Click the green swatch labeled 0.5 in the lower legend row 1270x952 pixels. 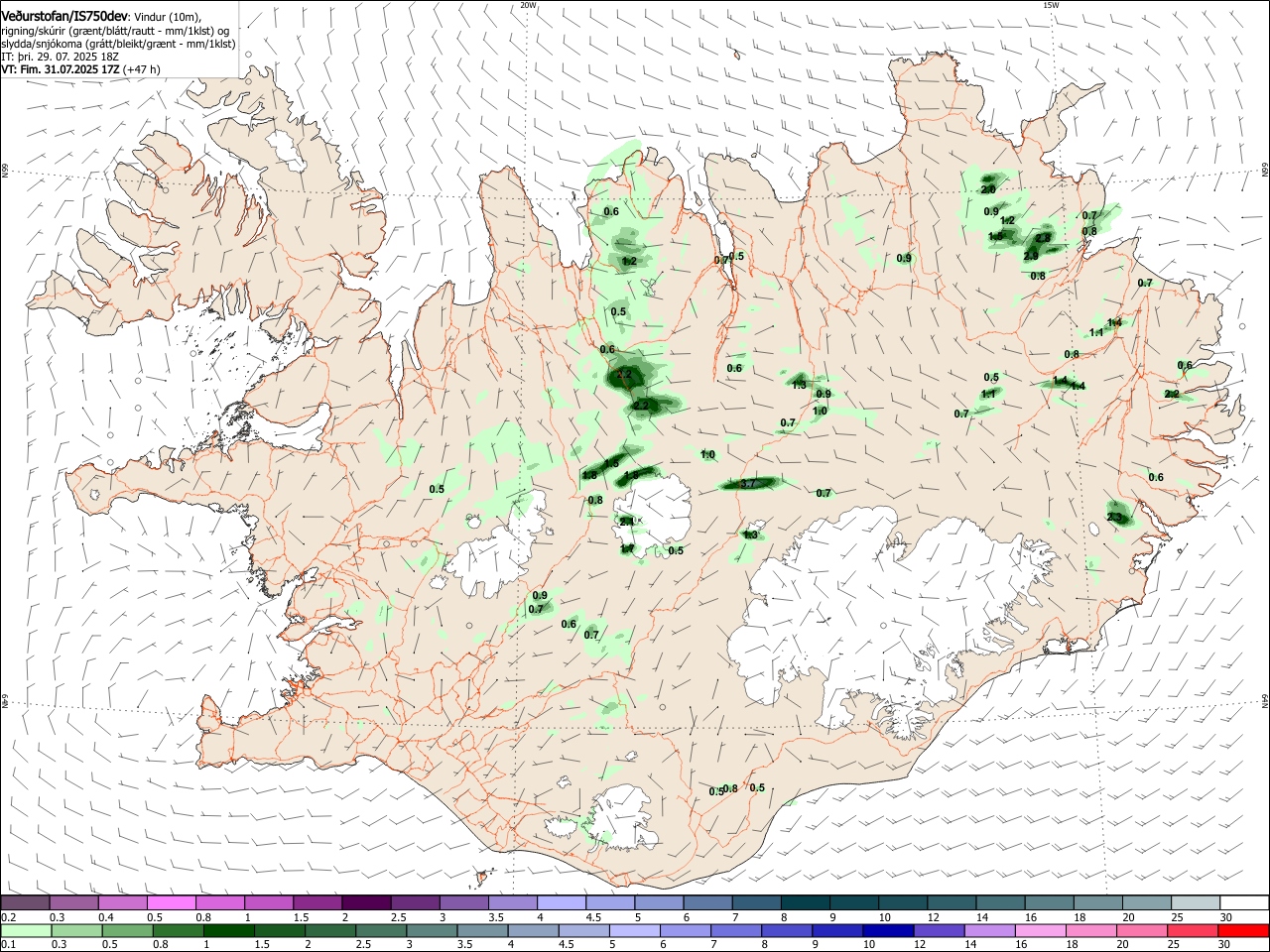click(127, 930)
